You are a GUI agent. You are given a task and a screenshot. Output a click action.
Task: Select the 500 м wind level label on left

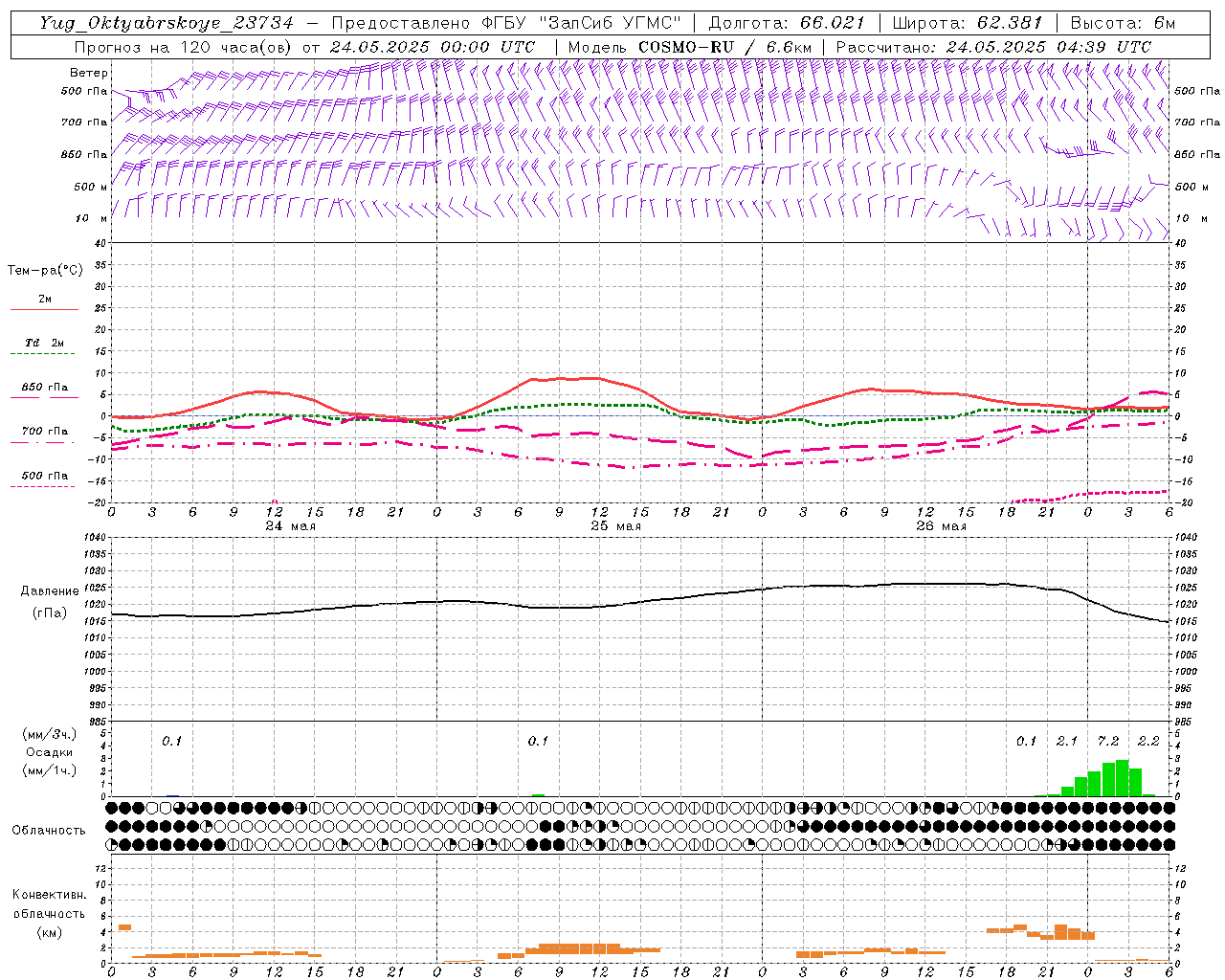click(91, 187)
